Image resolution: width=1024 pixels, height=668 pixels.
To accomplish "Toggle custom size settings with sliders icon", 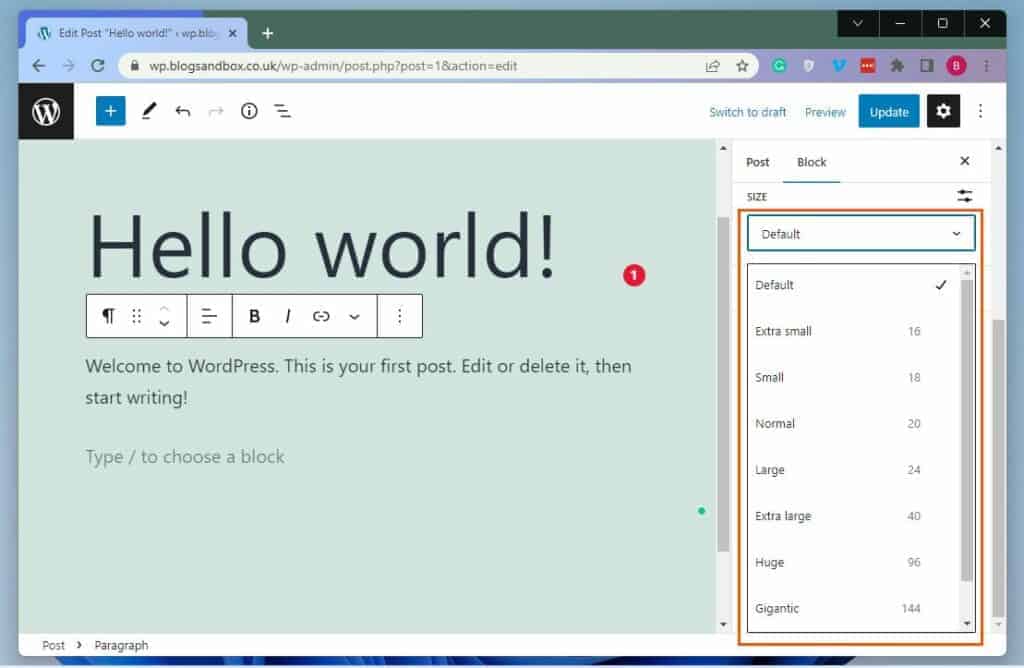I will click(x=964, y=196).
